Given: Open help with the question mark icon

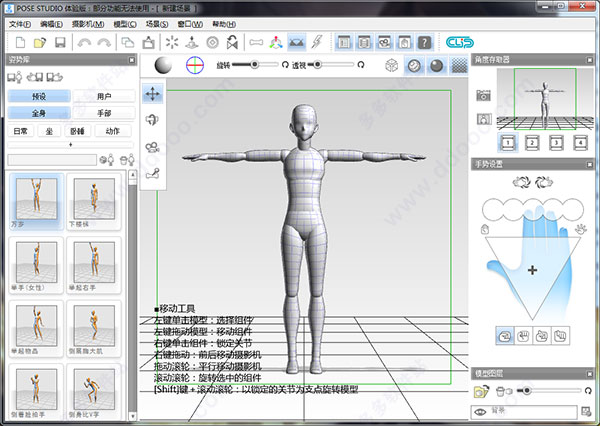Looking at the screenshot, I should click(x=424, y=42).
